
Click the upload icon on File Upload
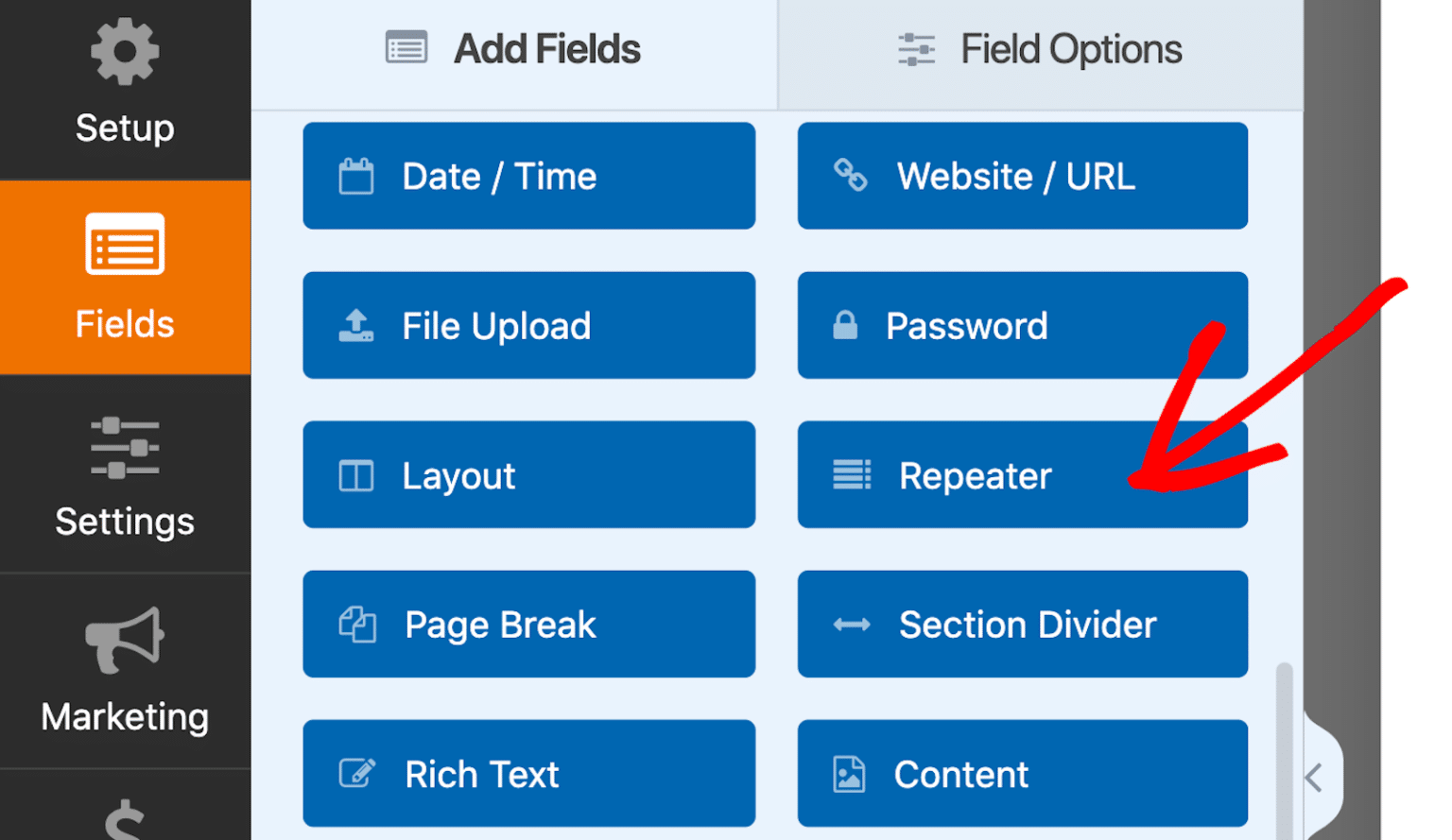(356, 325)
